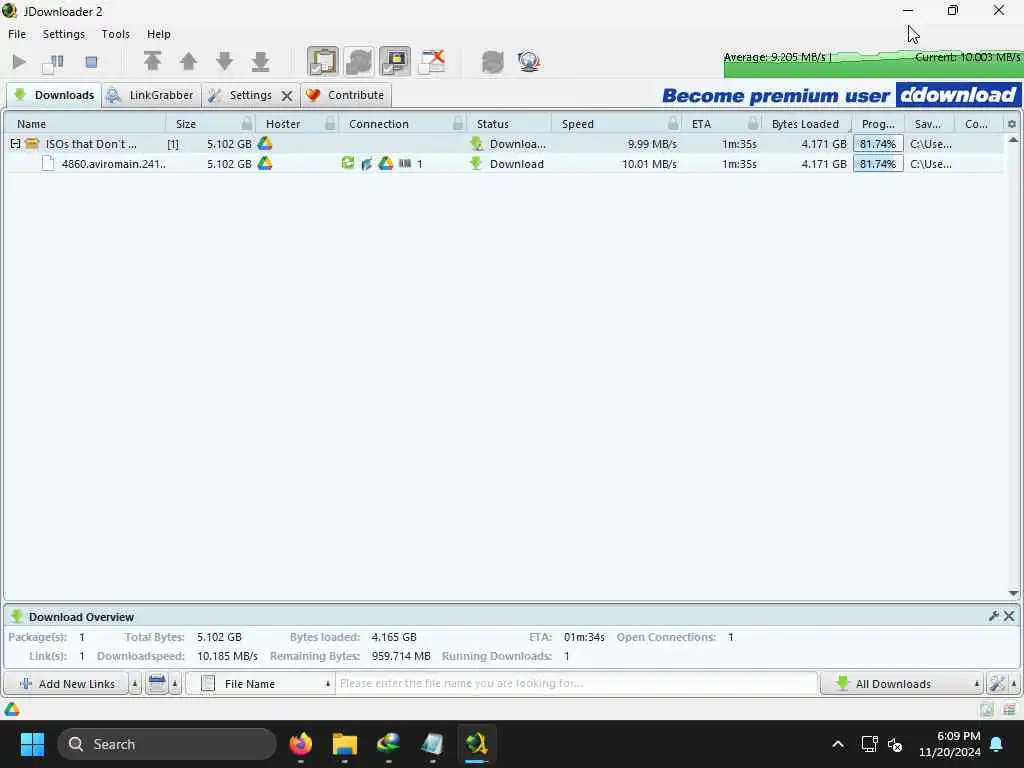Click the Download status icon in file row
Image resolution: width=1024 pixels, height=768 pixels.
click(x=476, y=163)
